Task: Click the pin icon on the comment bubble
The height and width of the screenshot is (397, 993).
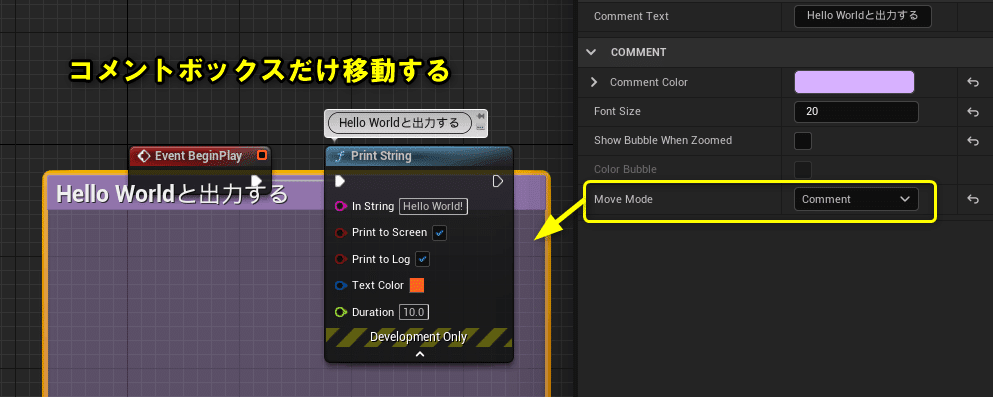Action: 481,117
